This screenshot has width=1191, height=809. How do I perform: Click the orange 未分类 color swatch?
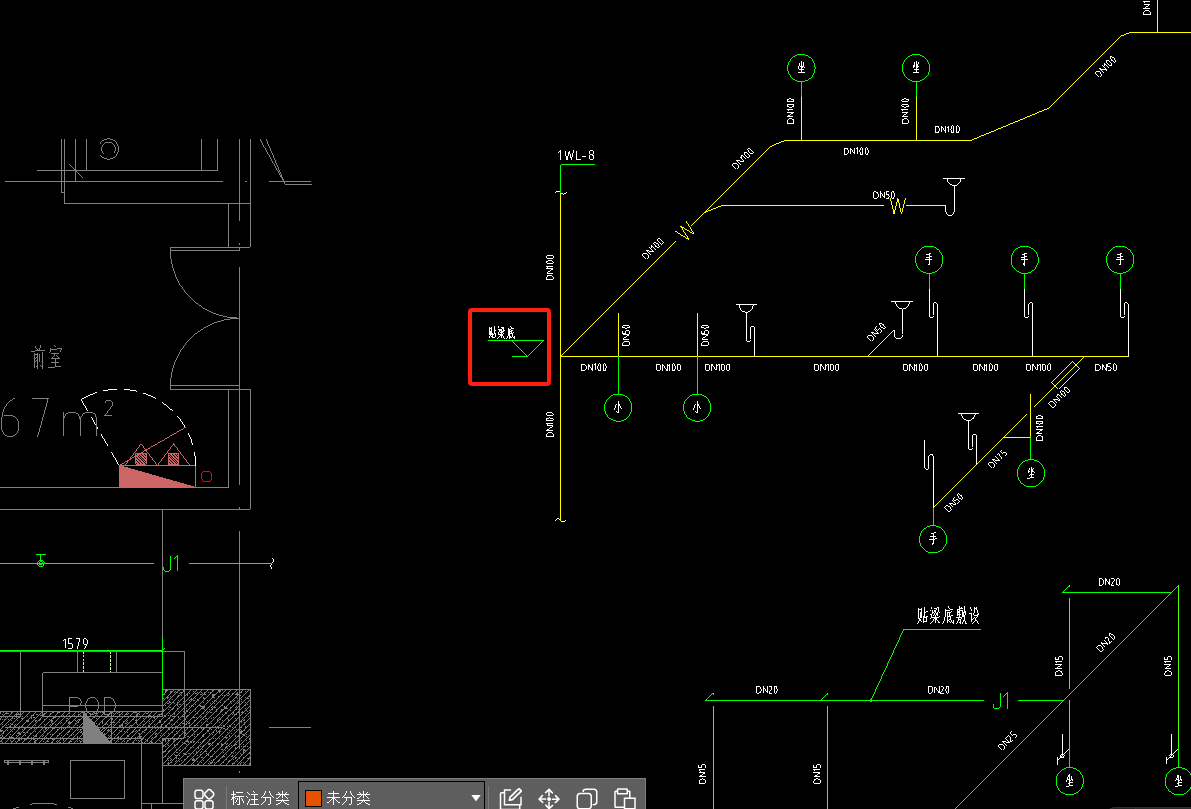[x=313, y=798]
